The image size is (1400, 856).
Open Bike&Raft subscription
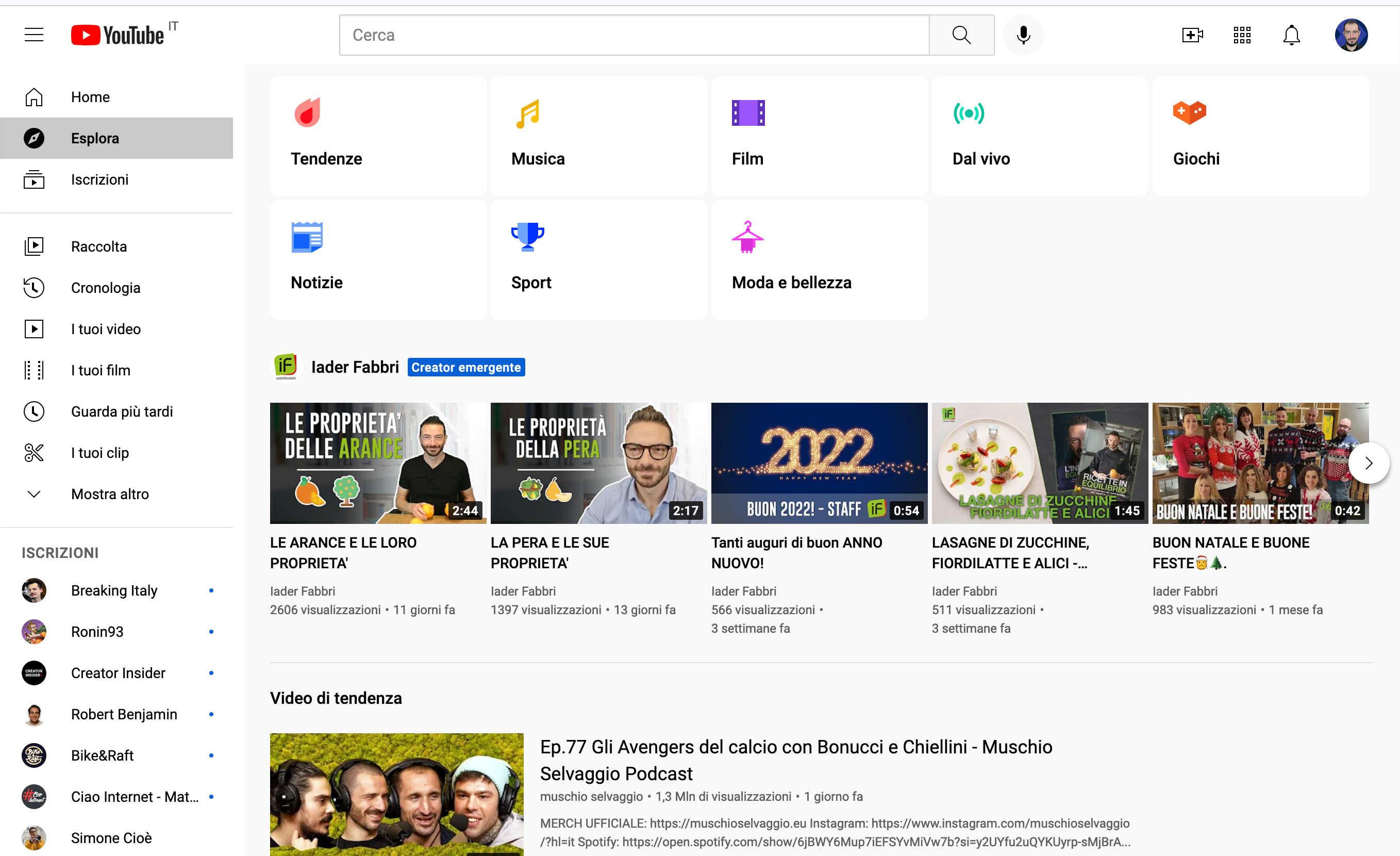116,755
